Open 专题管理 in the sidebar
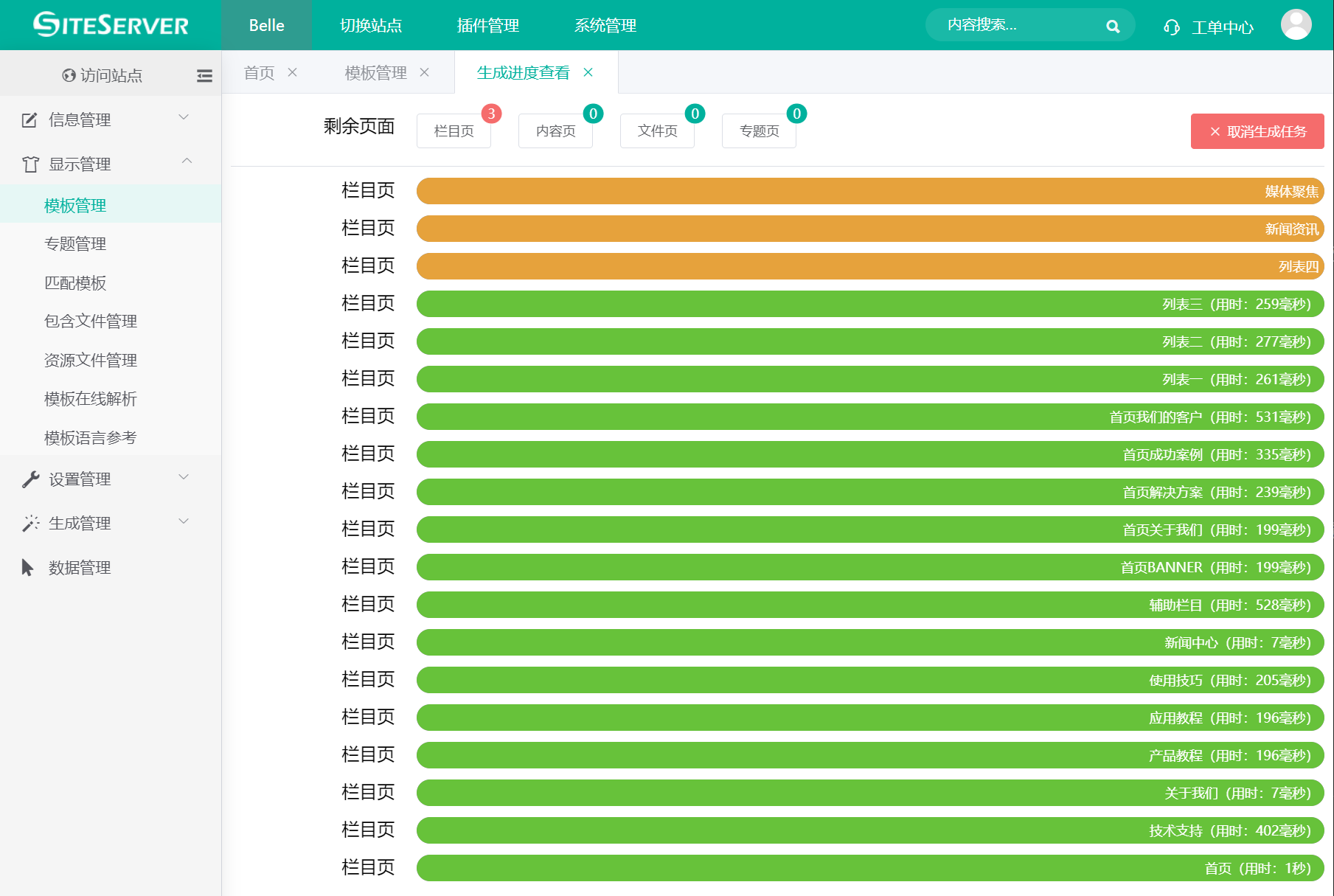This screenshot has height=896, width=1334. [x=75, y=244]
